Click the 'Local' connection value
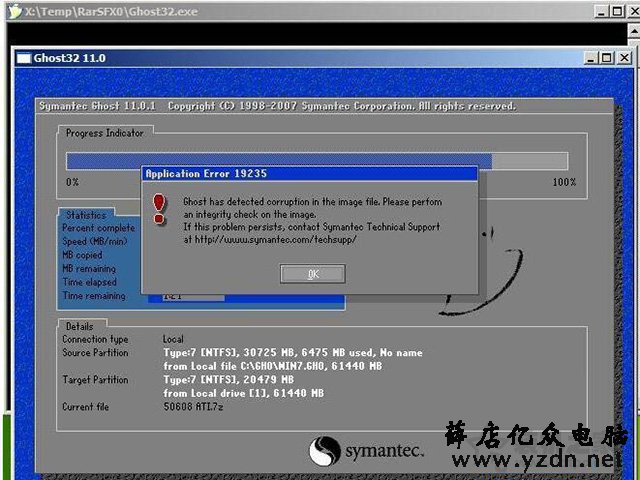The image size is (640, 480). (173, 339)
